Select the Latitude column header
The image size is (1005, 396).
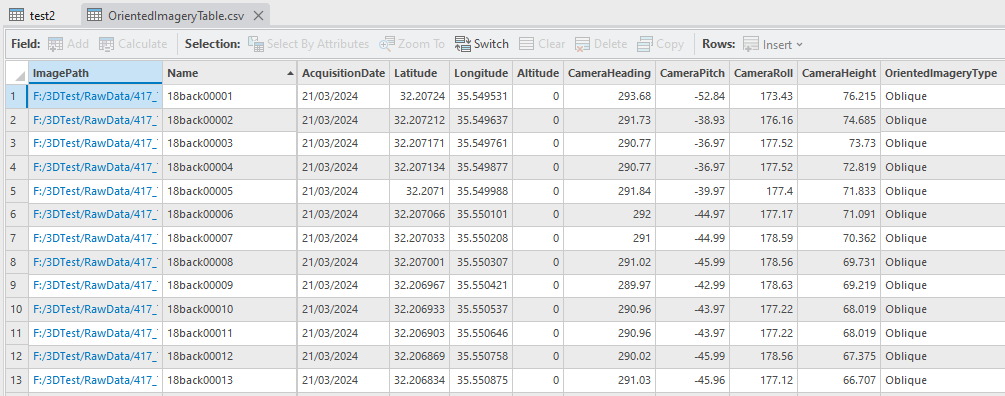419,73
